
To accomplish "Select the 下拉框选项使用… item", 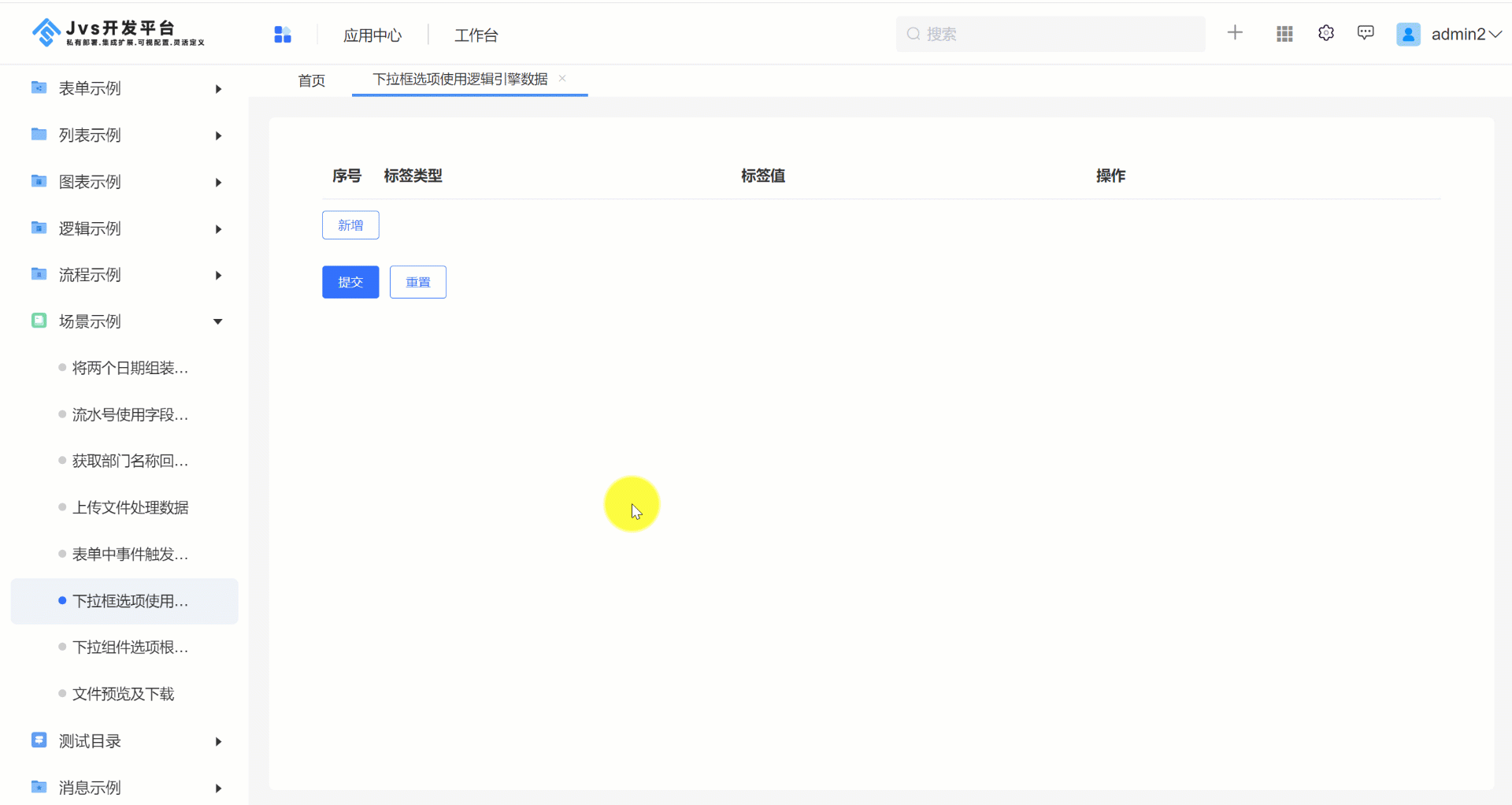I will point(124,601).
